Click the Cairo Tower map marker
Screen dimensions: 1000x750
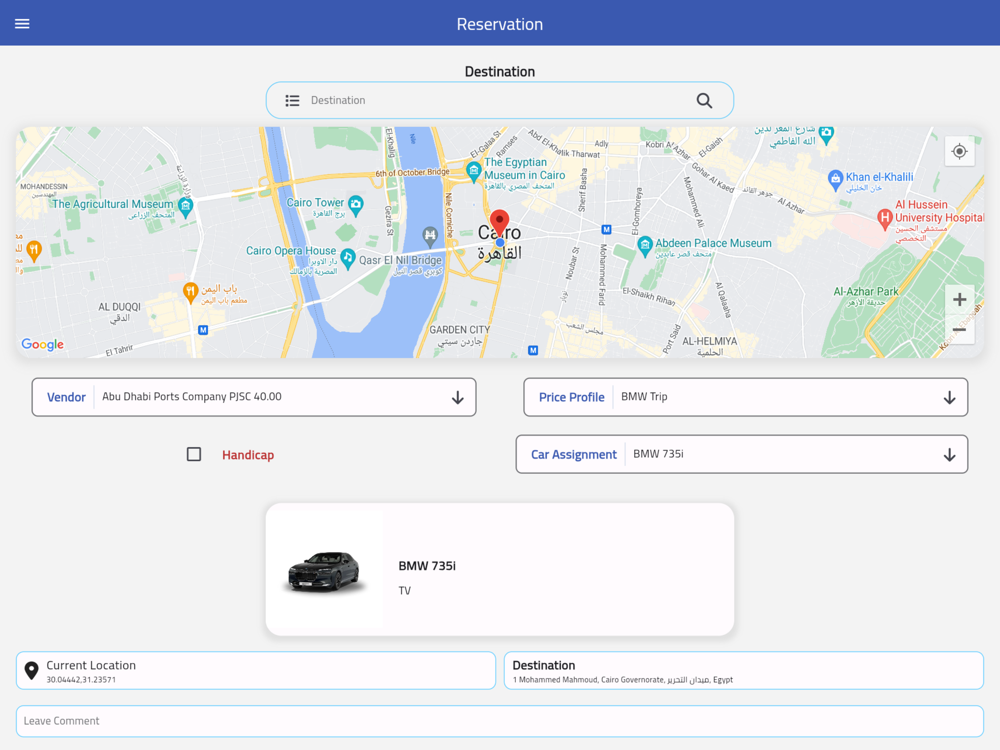click(x=356, y=205)
